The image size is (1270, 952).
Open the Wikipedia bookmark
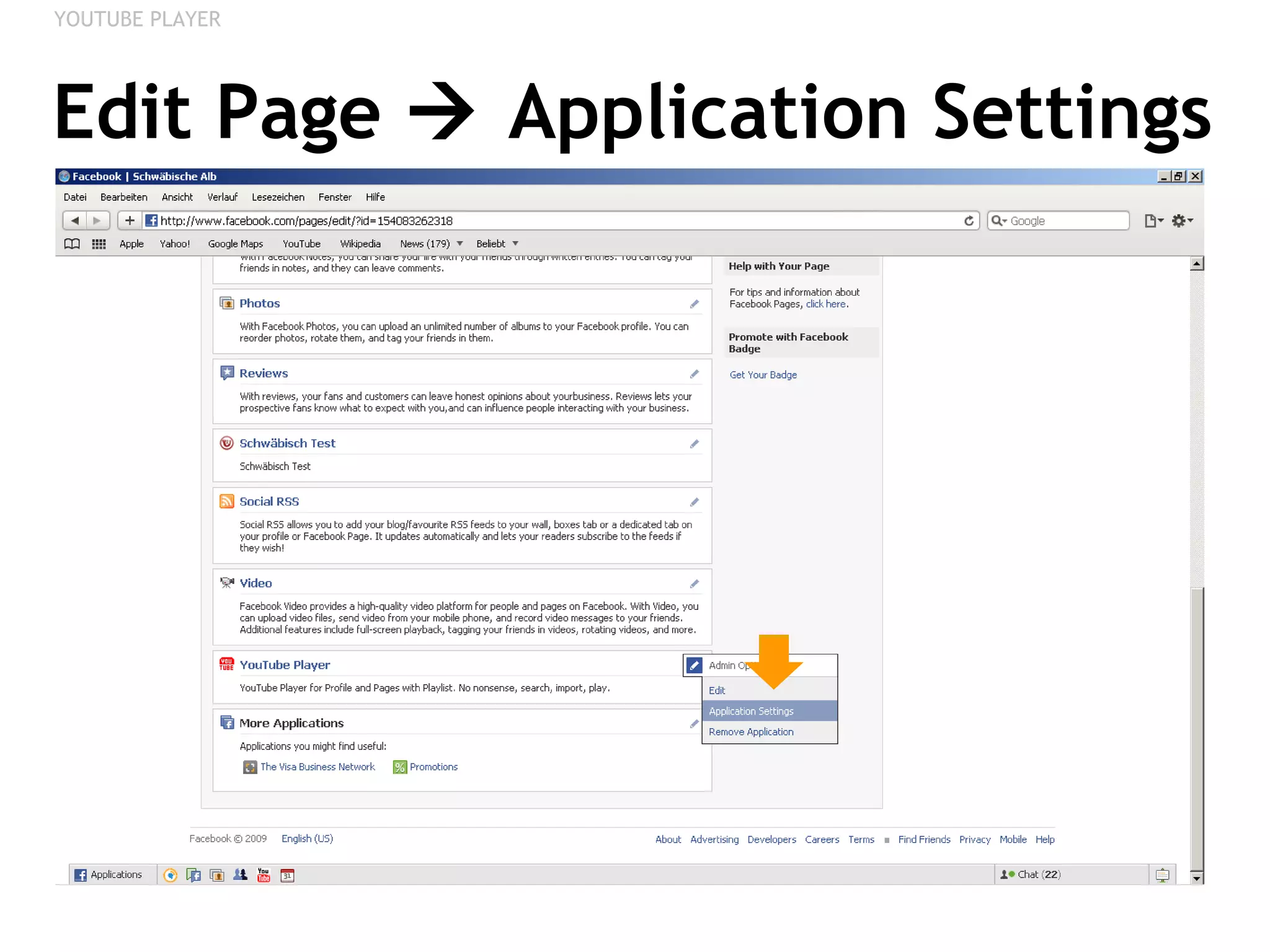pos(360,244)
